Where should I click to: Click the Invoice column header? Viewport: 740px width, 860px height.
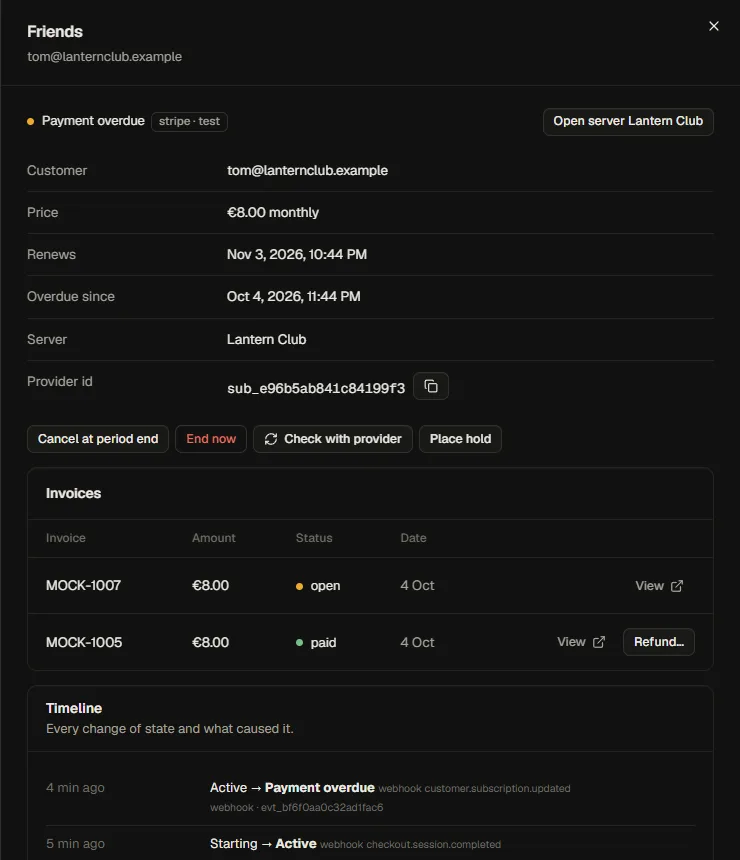coord(66,538)
